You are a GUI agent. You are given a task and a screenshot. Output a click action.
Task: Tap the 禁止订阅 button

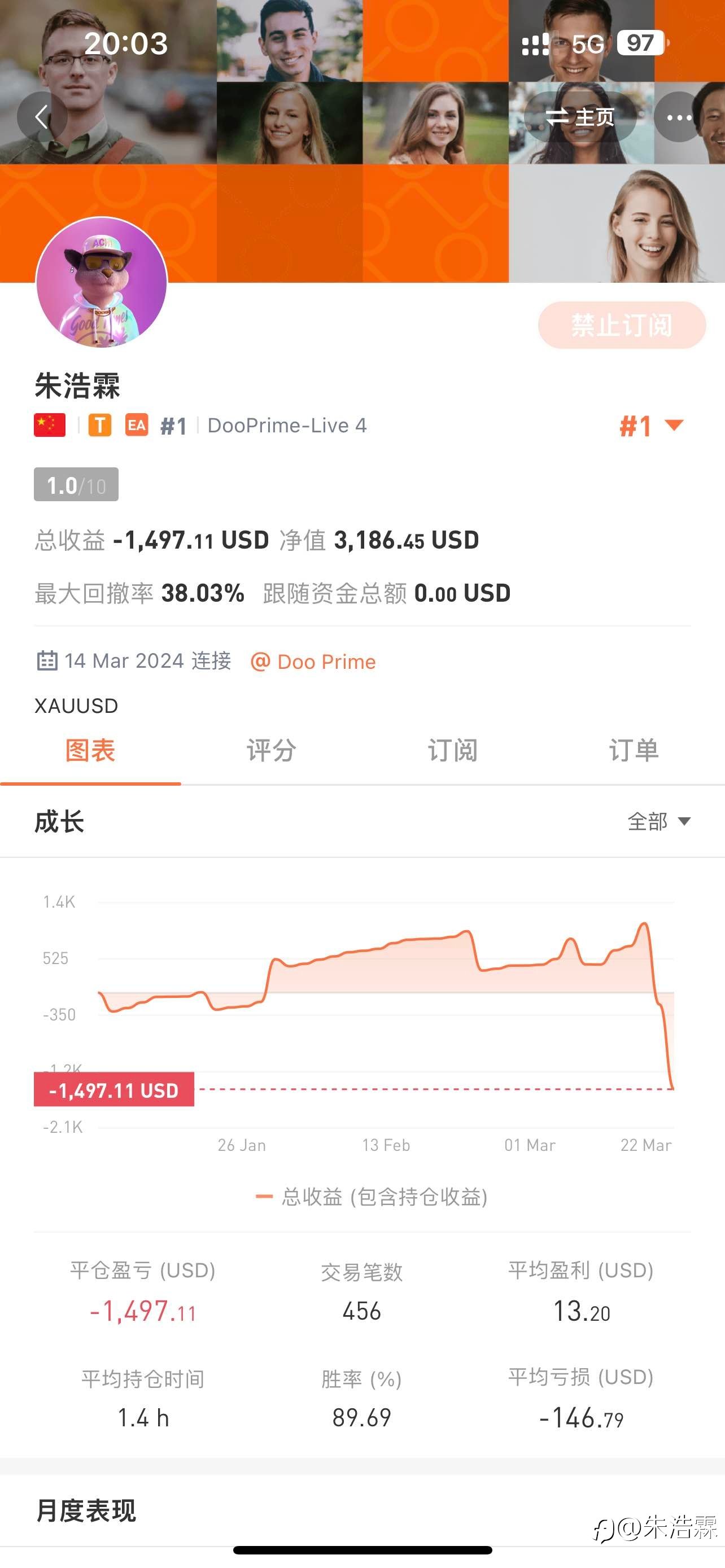pyautogui.click(x=622, y=325)
